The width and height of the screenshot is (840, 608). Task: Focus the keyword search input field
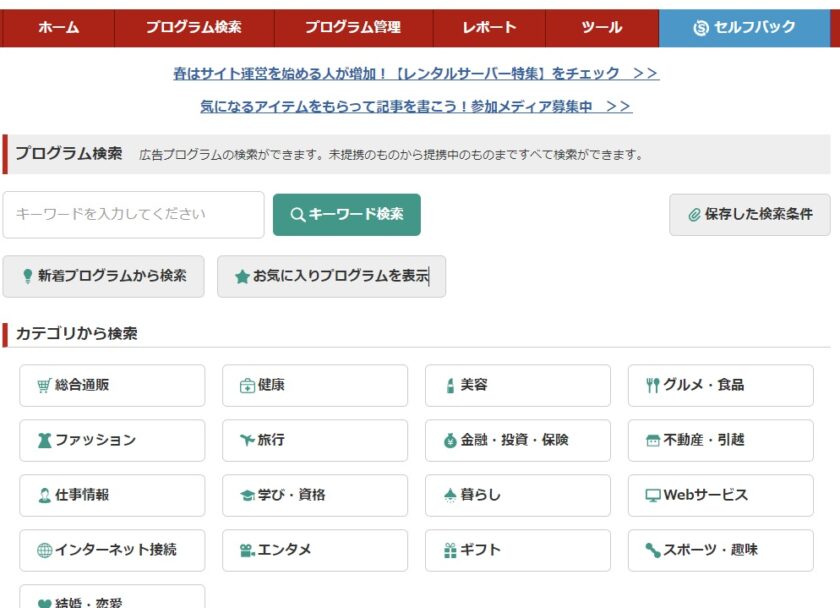pos(133,214)
